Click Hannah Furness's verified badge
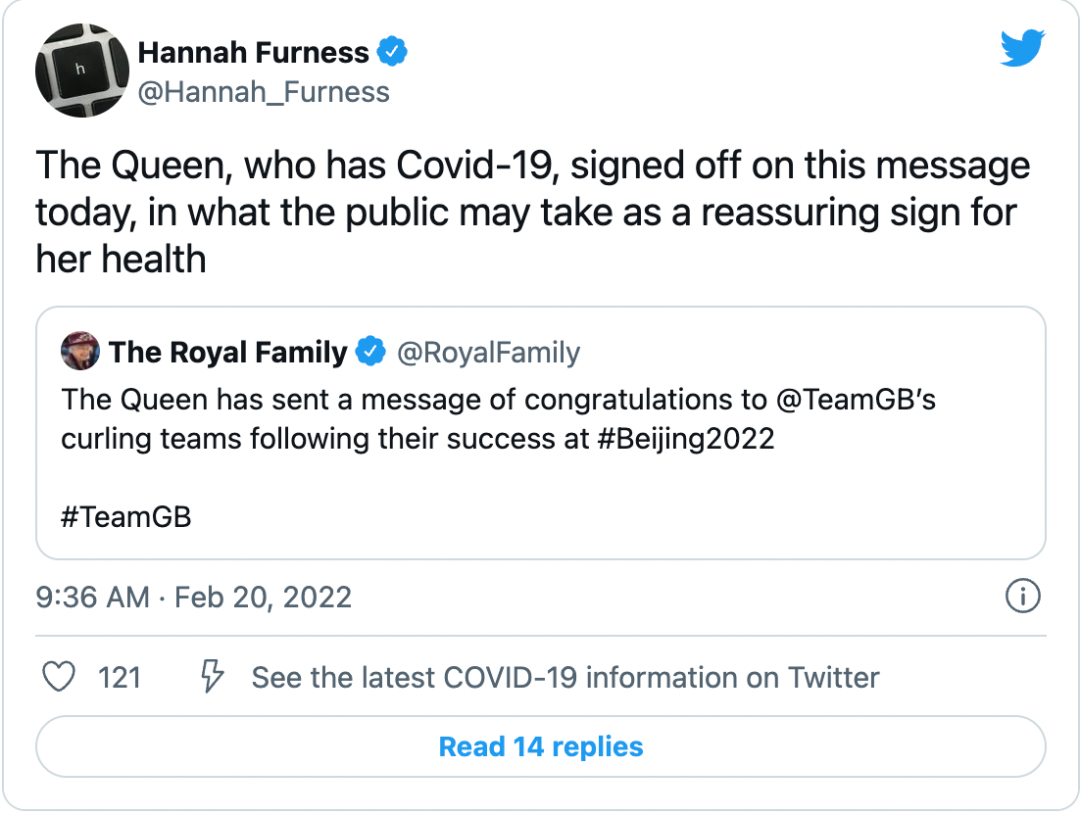The image size is (1080, 815). tap(392, 51)
